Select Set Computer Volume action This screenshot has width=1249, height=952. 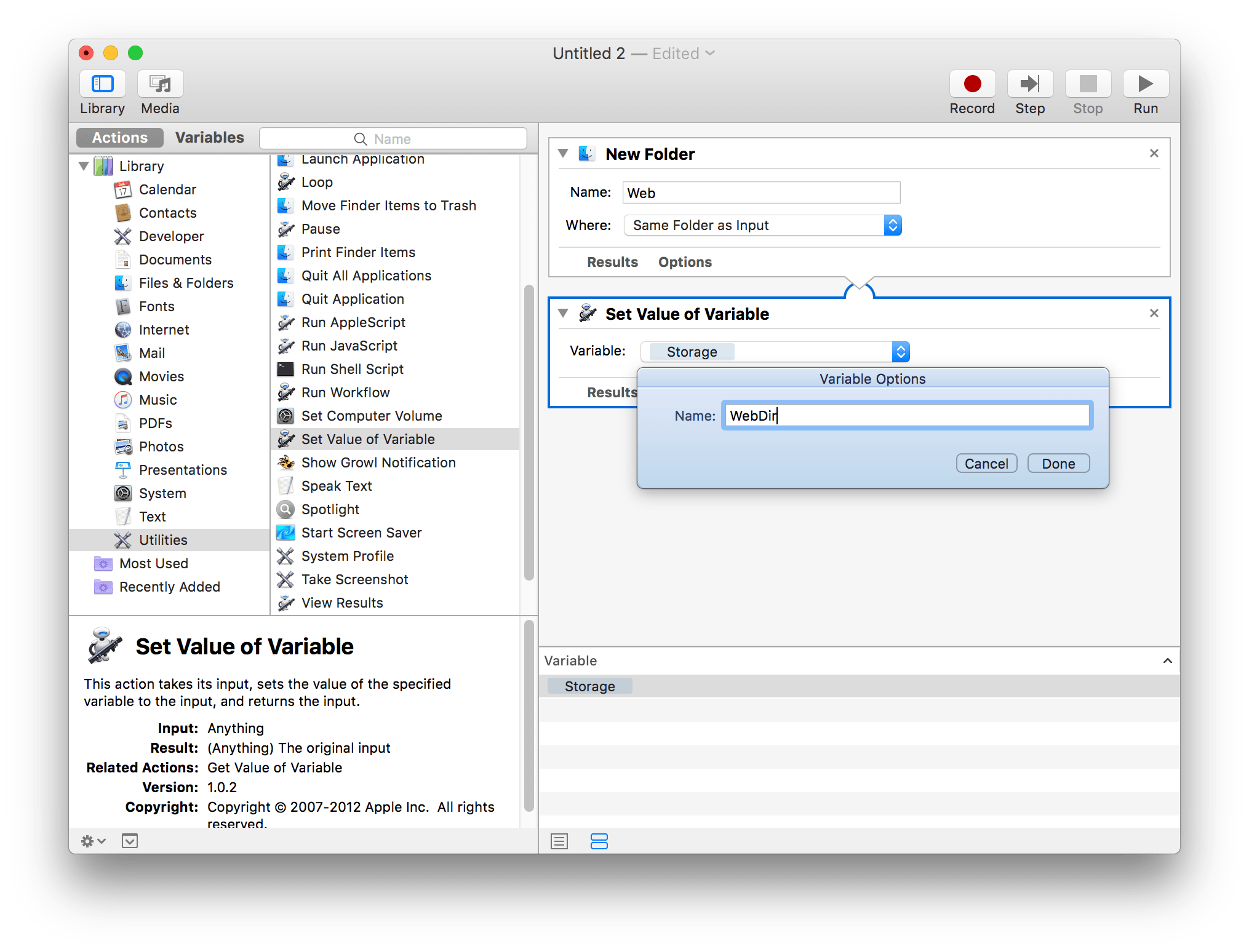371,416
